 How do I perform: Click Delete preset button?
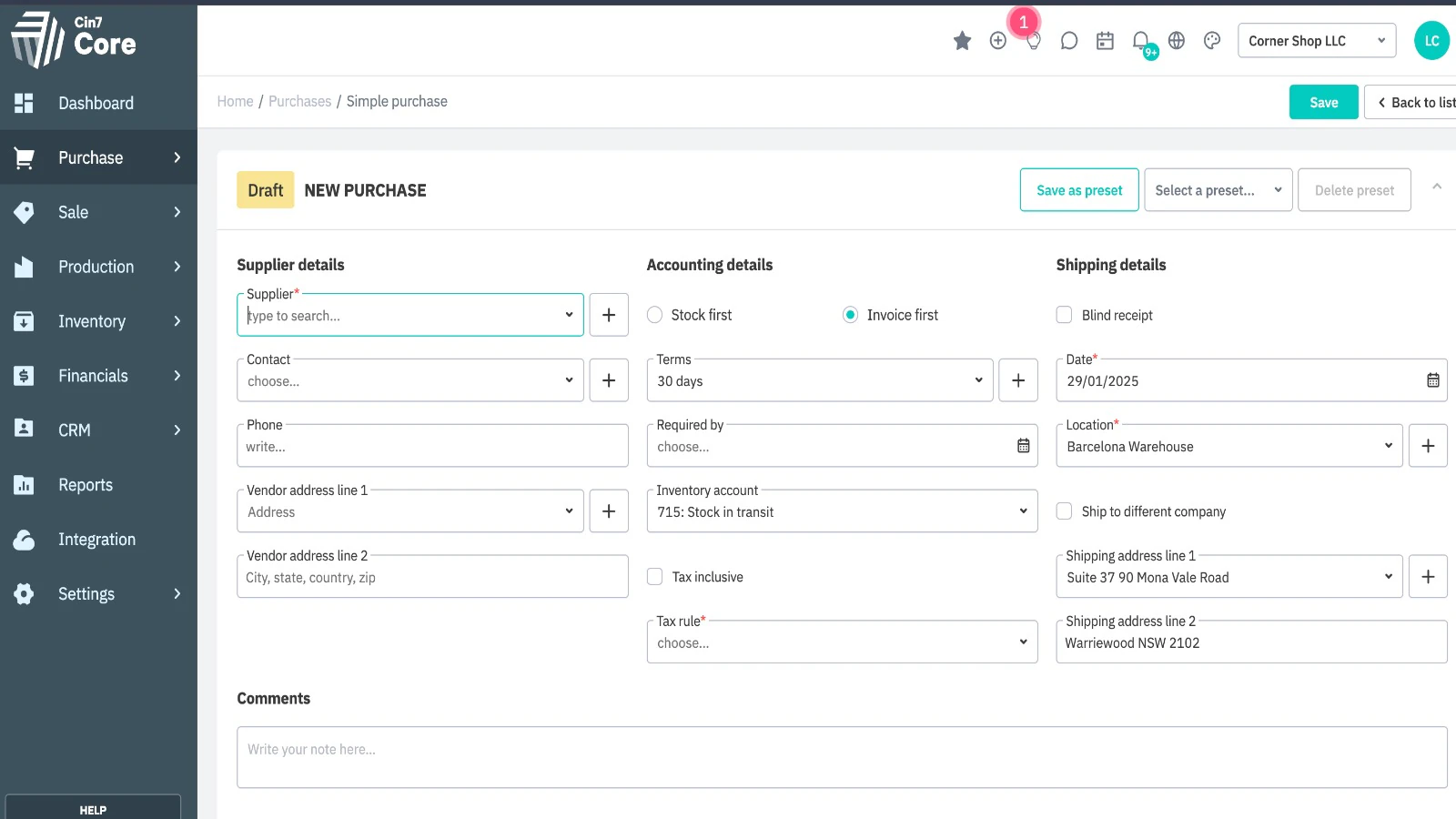point(1354,190)
